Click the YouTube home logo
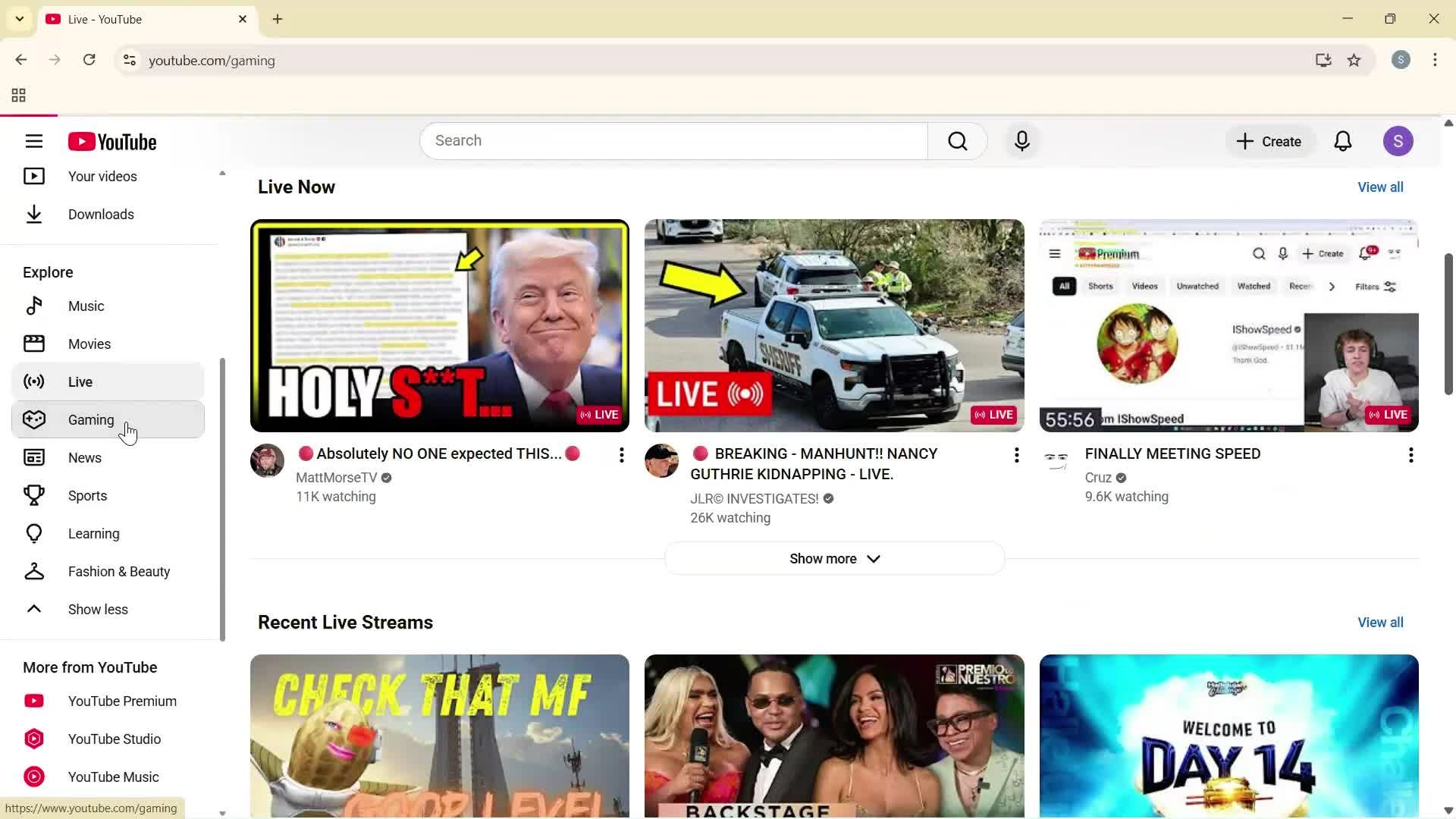This screenshot has width=1456, height=819. point(112,141)
